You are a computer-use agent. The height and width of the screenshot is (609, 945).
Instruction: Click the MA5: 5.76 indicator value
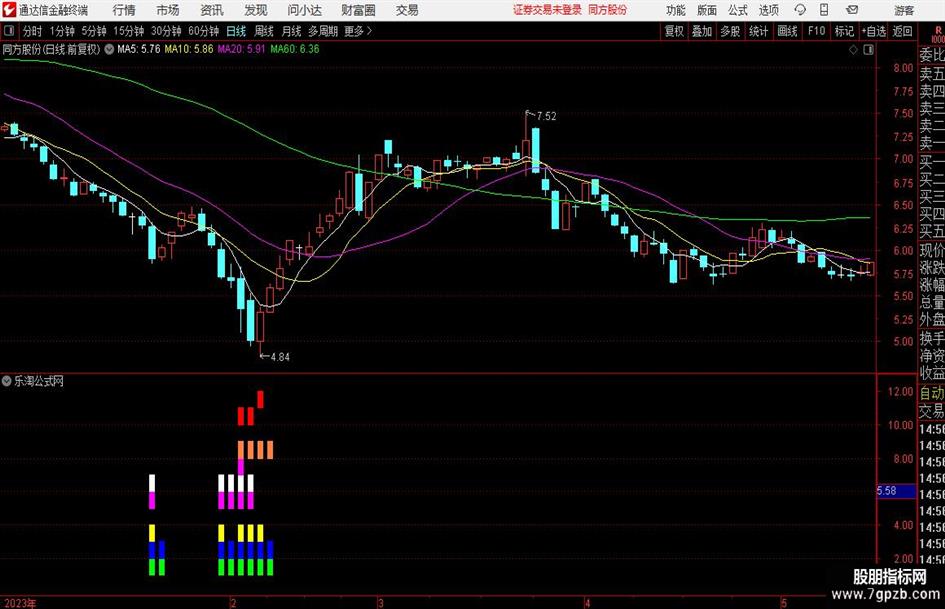click(x=139, y=49)
